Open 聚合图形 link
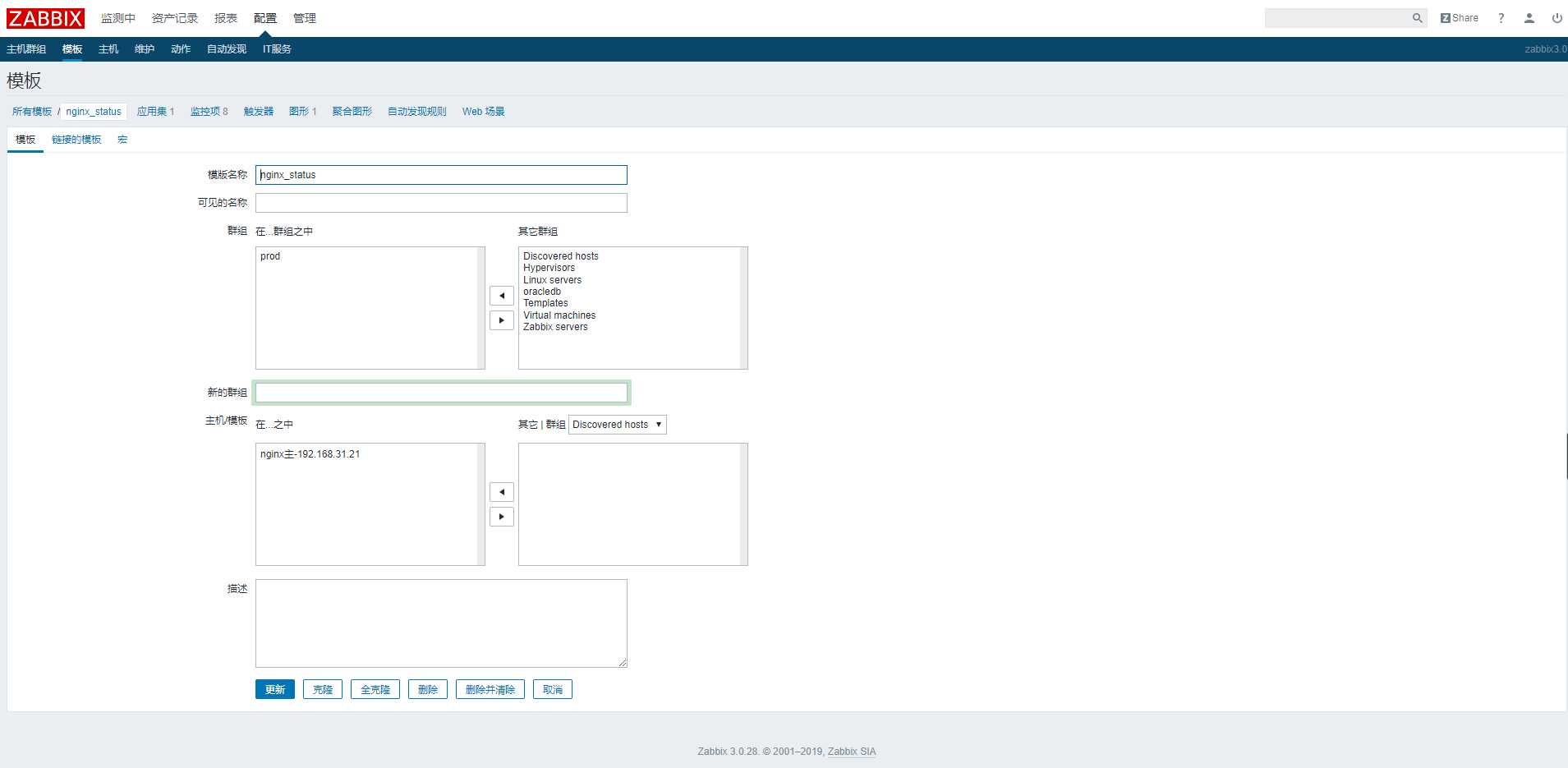1568x768 pixels. [352, 112]
